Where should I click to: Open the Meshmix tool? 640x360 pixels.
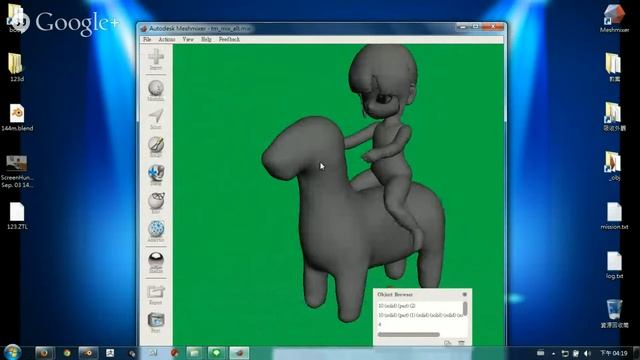coord(156,91)
